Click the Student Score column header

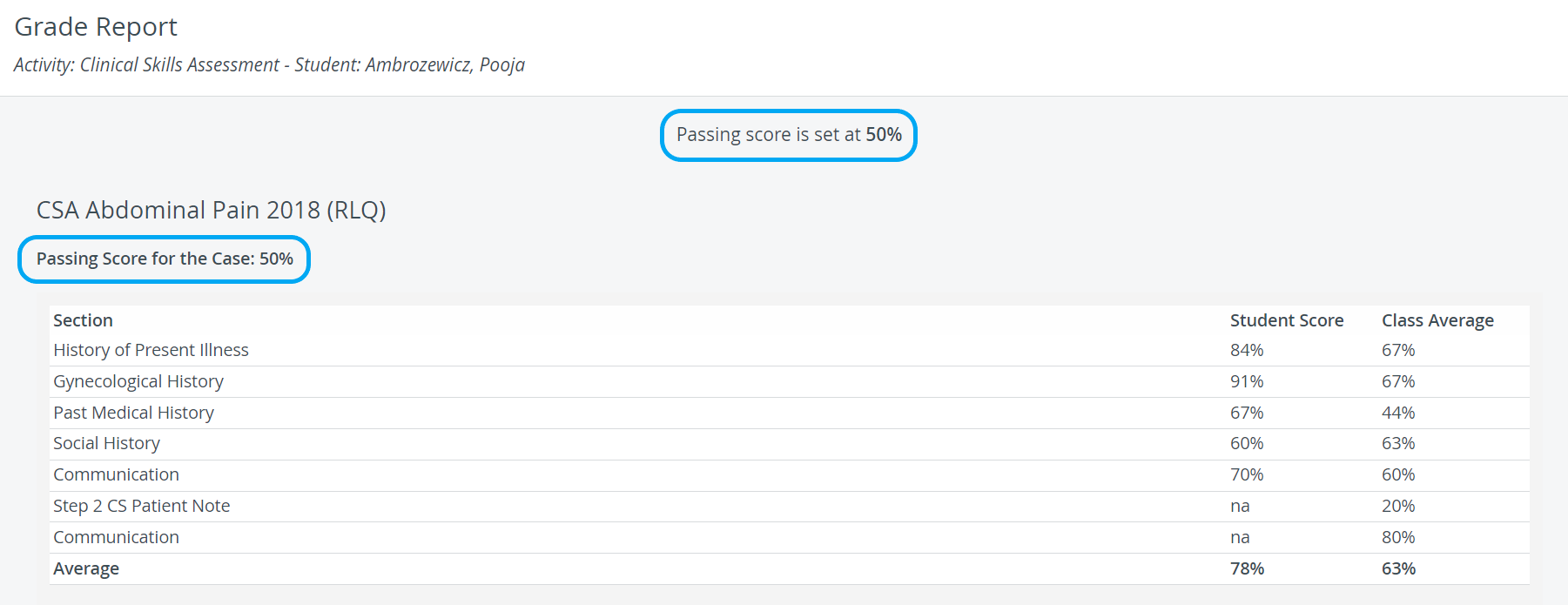pos(1287,320)
